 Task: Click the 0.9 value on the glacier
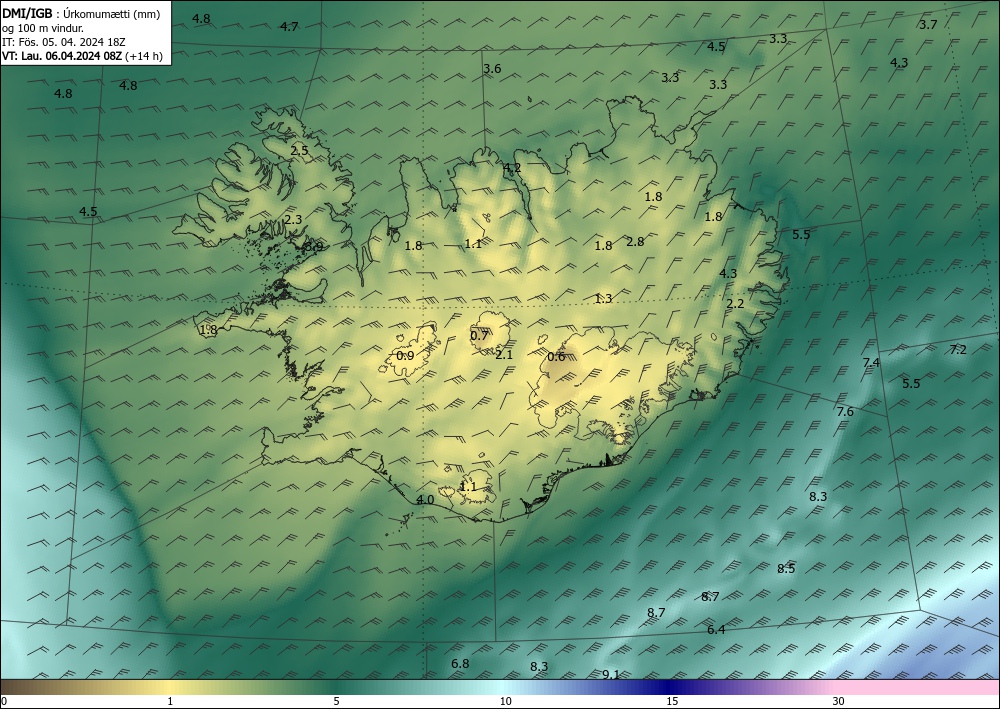point(405,356)
